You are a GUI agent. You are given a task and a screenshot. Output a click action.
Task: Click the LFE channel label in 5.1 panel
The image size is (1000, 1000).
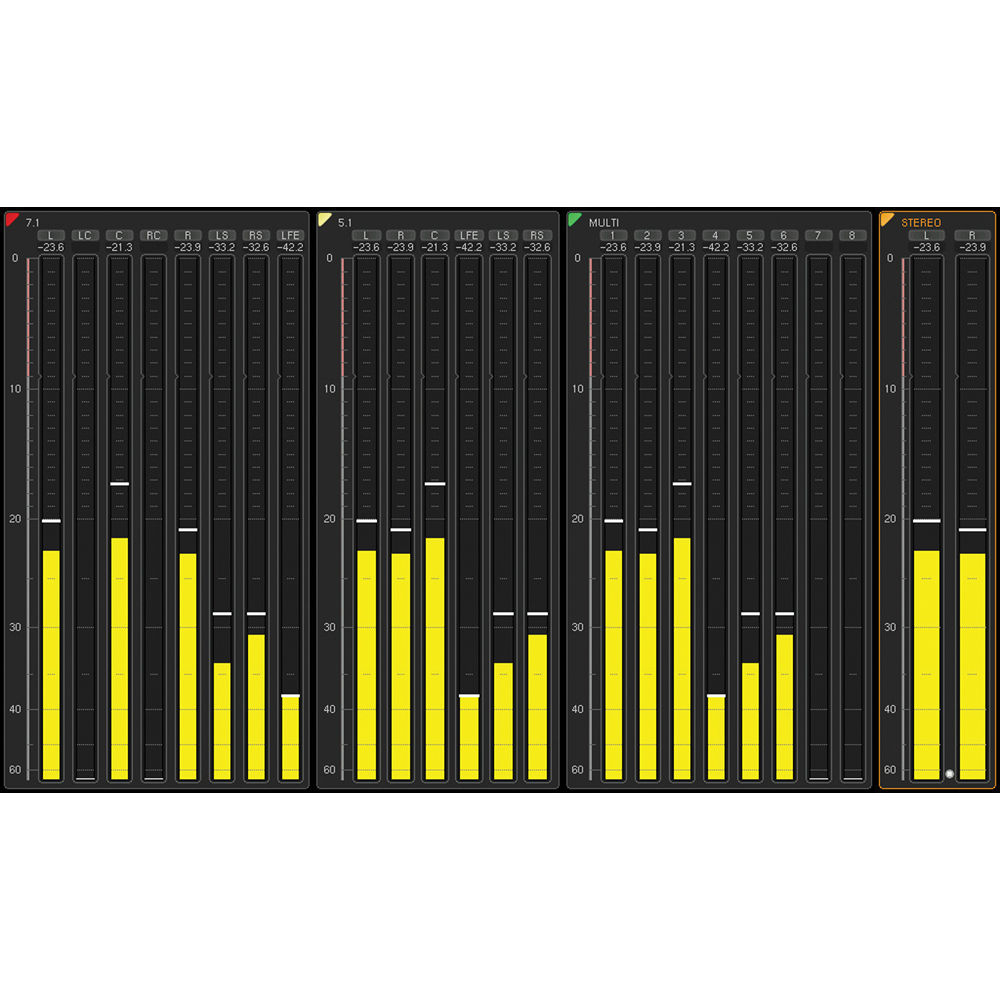[468, 236]
